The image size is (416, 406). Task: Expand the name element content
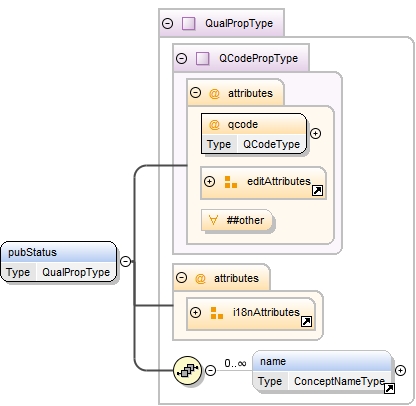(x=400, y=370)
